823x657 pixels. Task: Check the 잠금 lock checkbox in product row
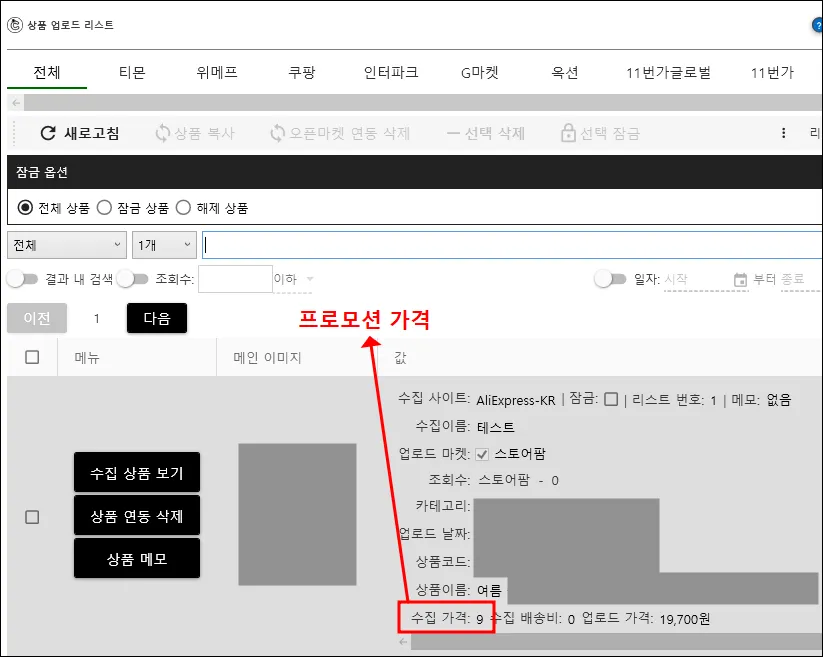pos(611,399)
